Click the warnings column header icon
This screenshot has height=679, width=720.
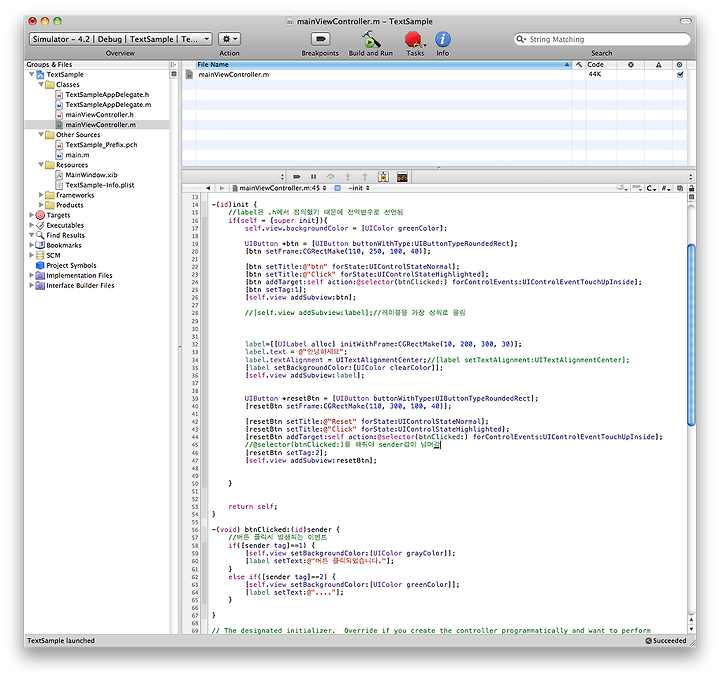658,65
